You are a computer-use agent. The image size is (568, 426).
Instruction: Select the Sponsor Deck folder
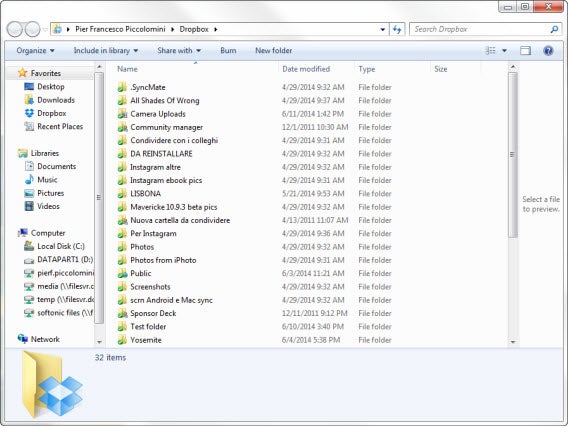[153, 313]
